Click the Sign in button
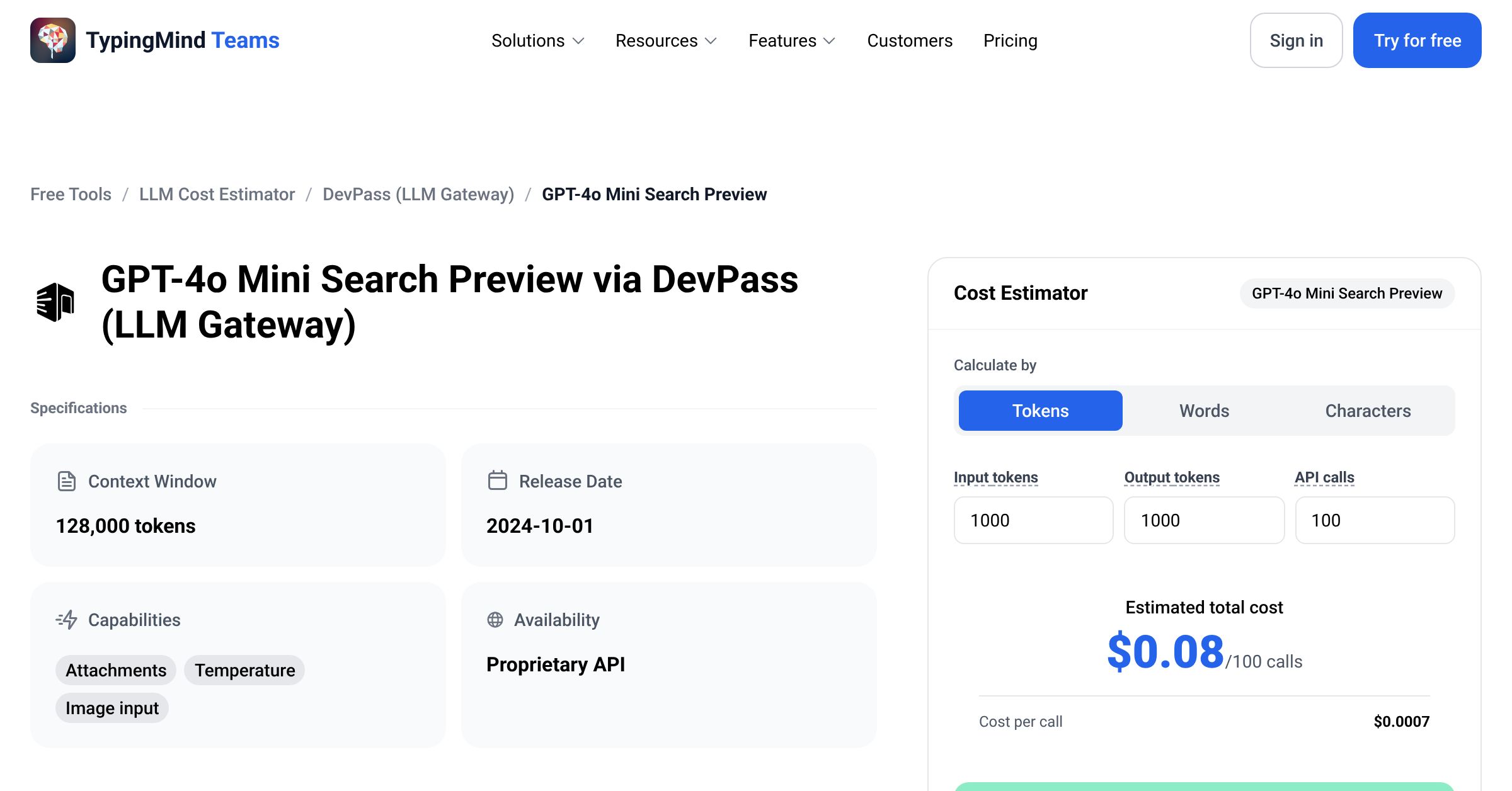Image resolution: width=1512 pixels, height=791 pixels. click(1297, 40)
